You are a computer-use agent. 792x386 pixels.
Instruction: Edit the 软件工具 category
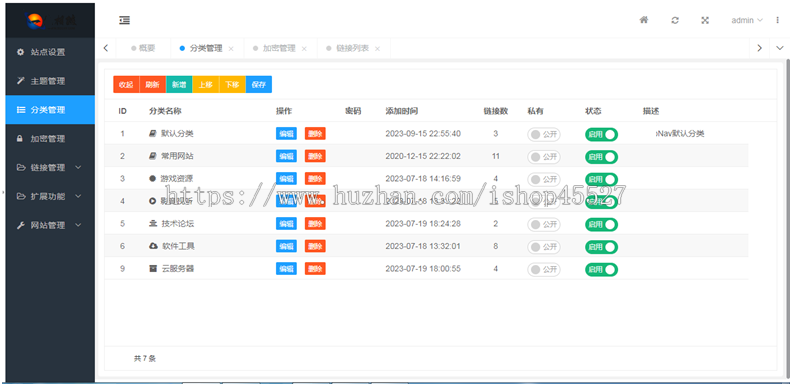[x=286, y=246]
